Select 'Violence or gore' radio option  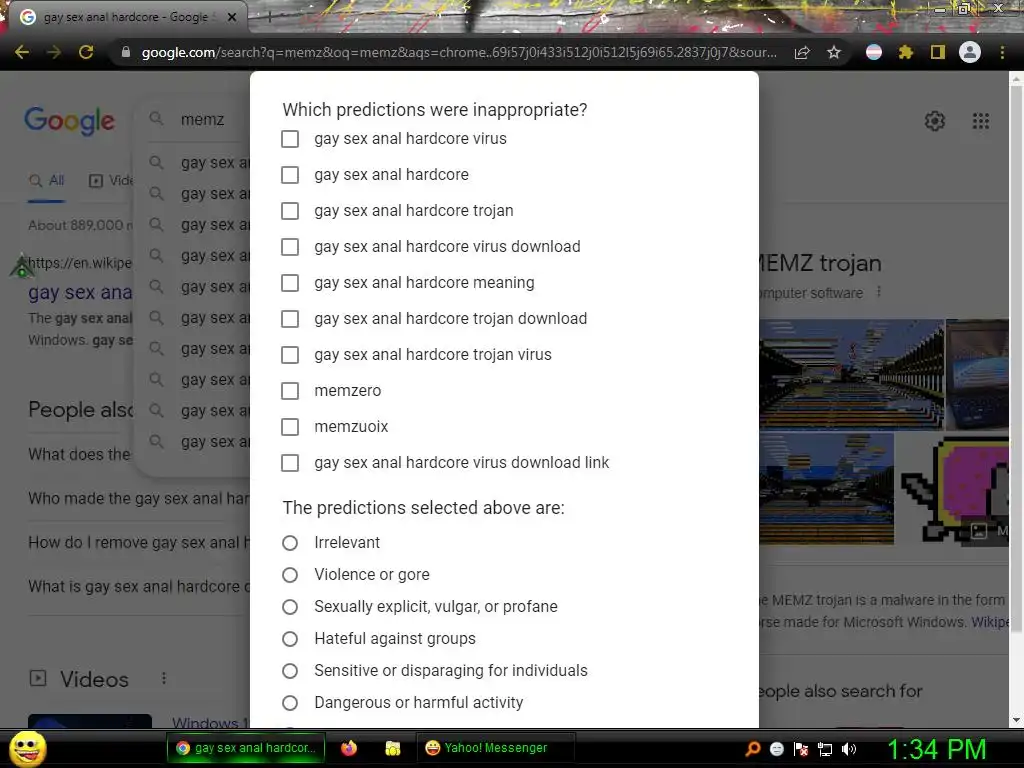pos(290,575)
